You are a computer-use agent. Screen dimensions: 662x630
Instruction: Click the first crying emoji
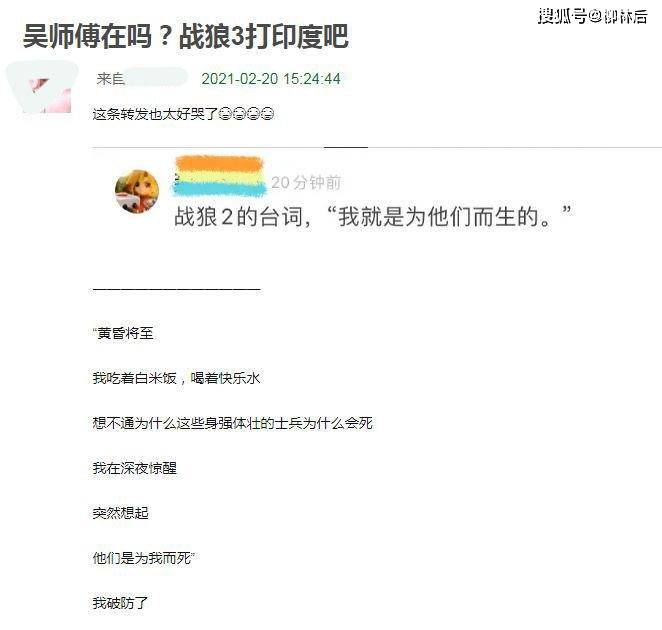[226, 114]
